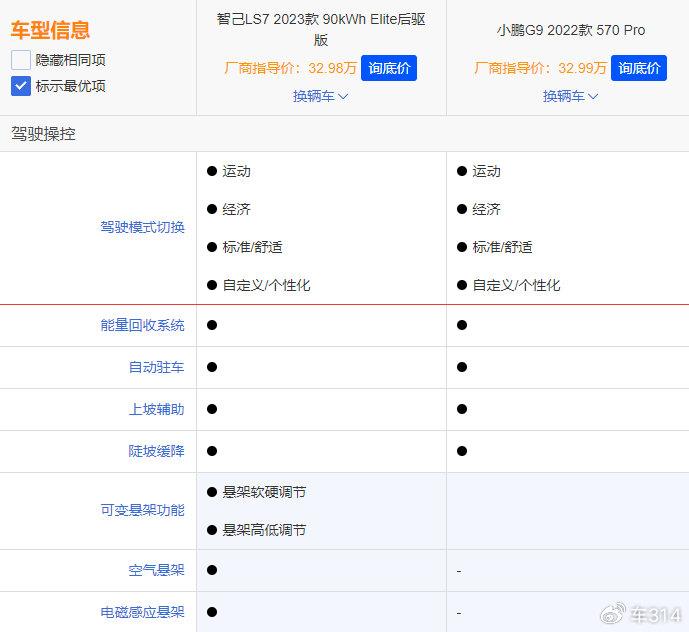This screenshot has width=689, height=632.
Task: Open the 空气悬架 parameter link
Action: (x=156, y=570)
